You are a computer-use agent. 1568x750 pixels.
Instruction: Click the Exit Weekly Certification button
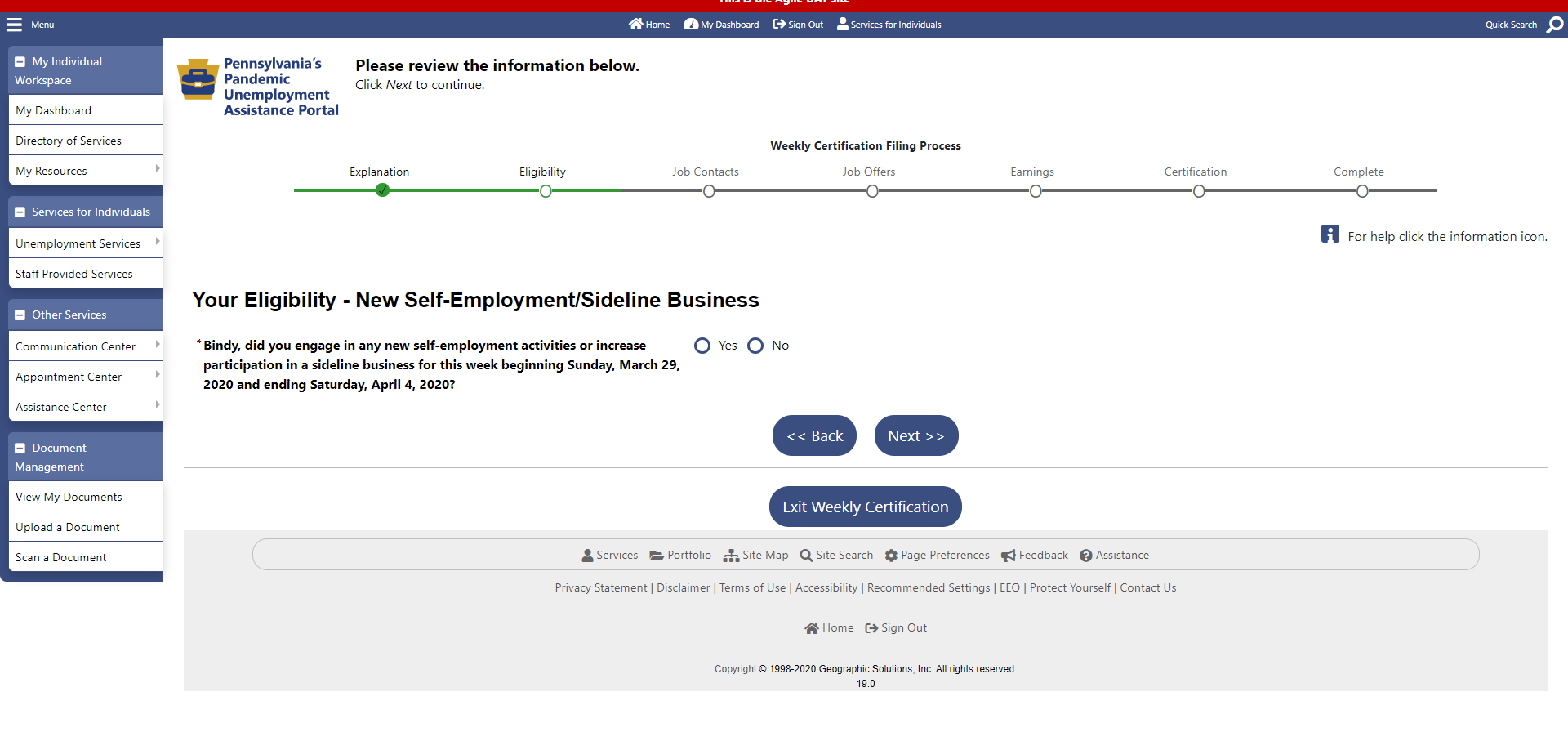[865, 507]
